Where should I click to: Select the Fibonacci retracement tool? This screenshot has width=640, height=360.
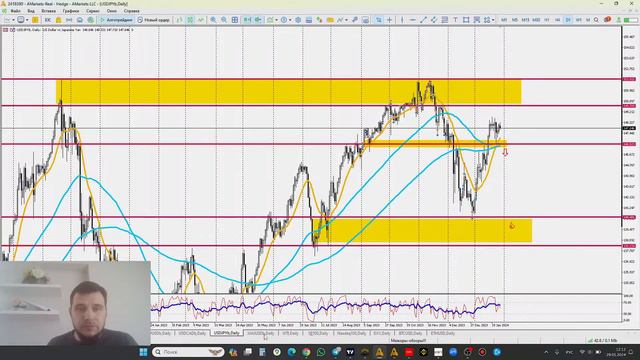pos(444,20)
